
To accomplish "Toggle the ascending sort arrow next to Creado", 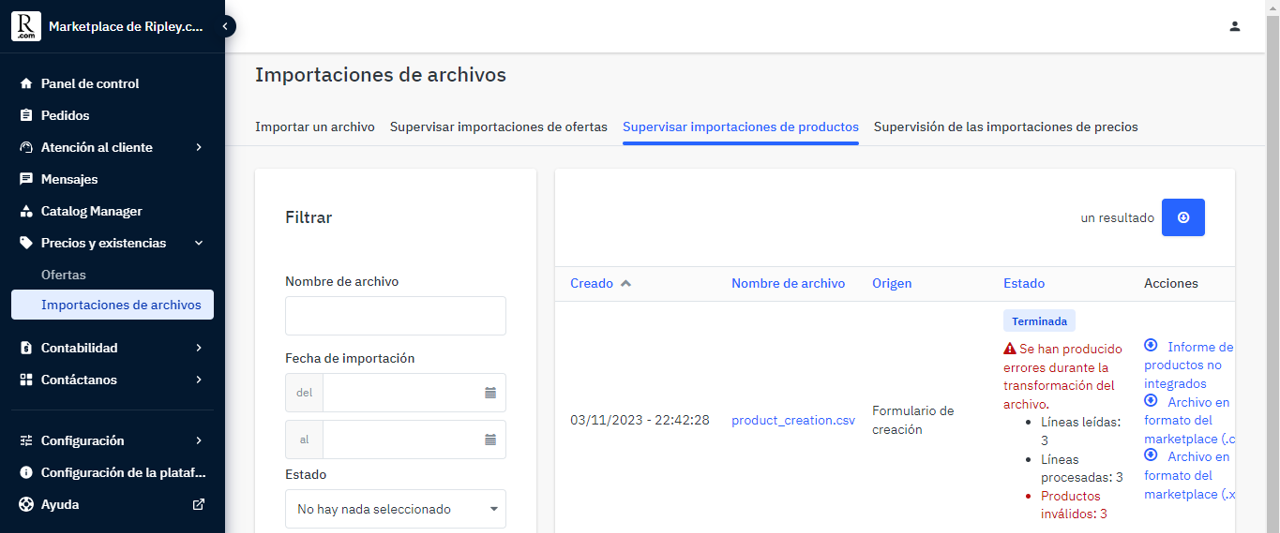I will (626, 284).
